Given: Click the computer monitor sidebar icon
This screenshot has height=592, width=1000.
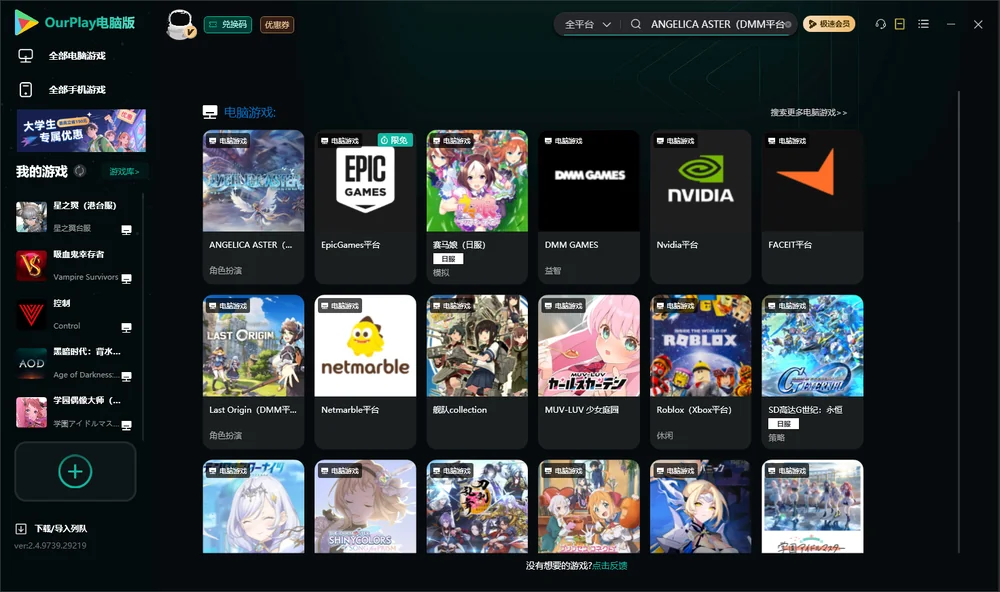Looking at the screenshot, I should click(26, 56).
